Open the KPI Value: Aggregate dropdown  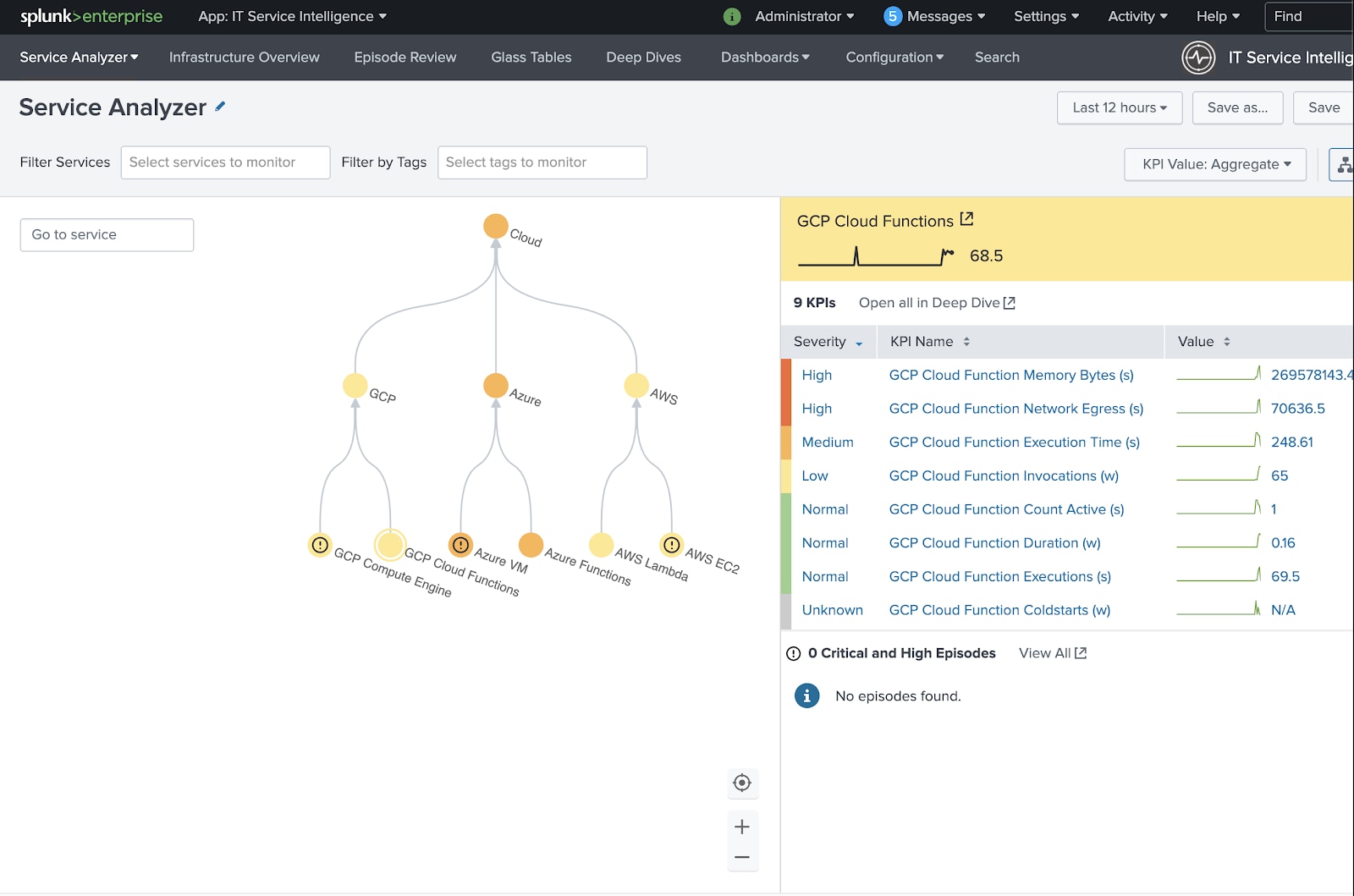pos(1215,164)
